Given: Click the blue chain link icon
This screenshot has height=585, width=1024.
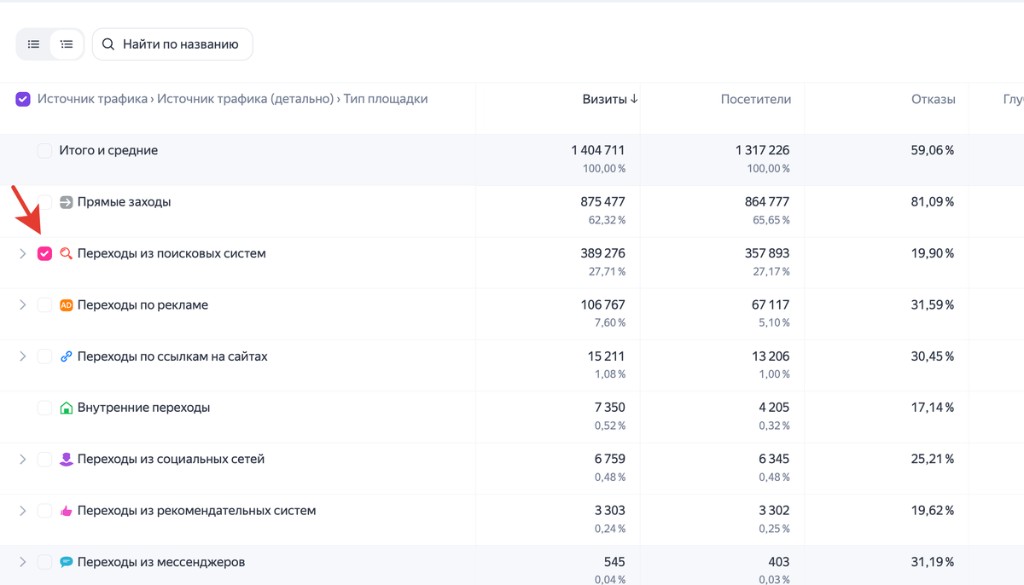Looking at the screenshot, I should [66, 356].
